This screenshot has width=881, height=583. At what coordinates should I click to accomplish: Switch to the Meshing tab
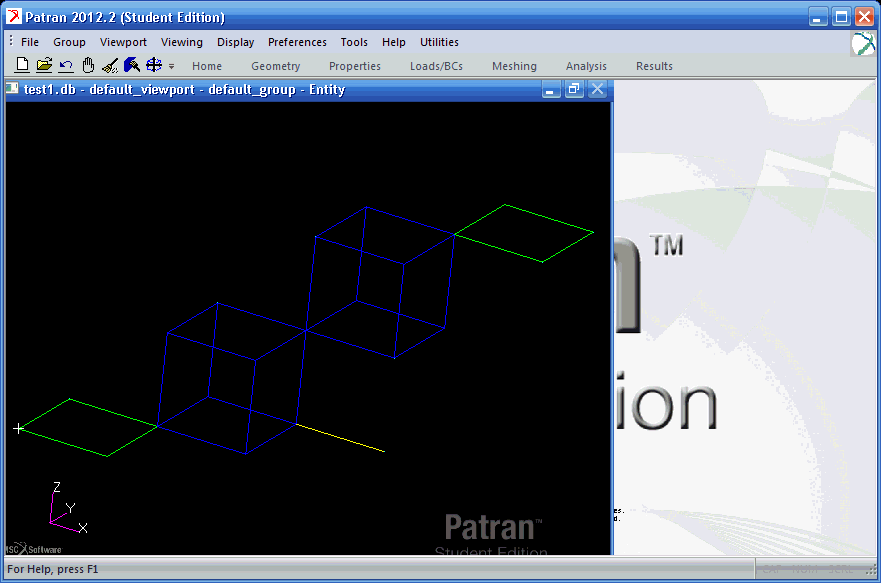(x=514, y=66)
